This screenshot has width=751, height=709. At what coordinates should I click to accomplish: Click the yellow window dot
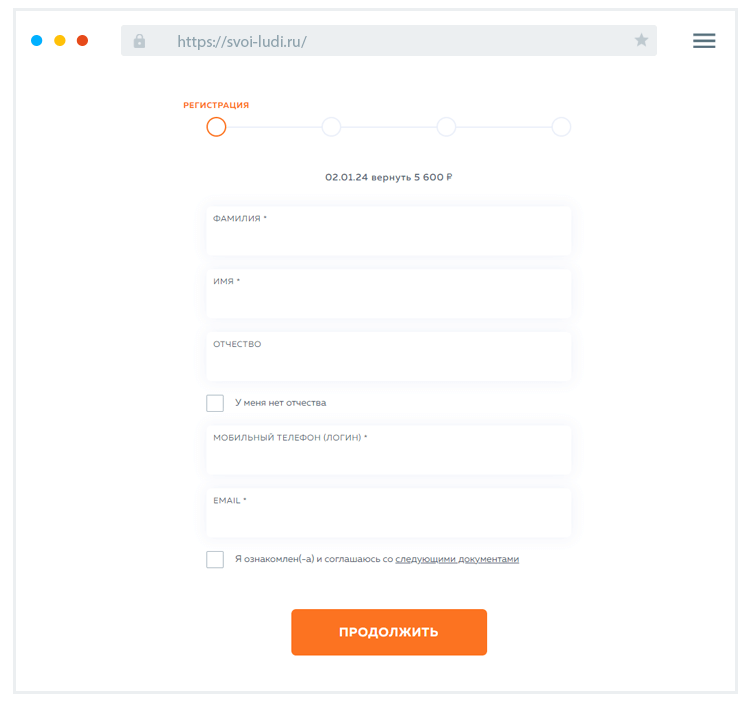click(60, 41)
